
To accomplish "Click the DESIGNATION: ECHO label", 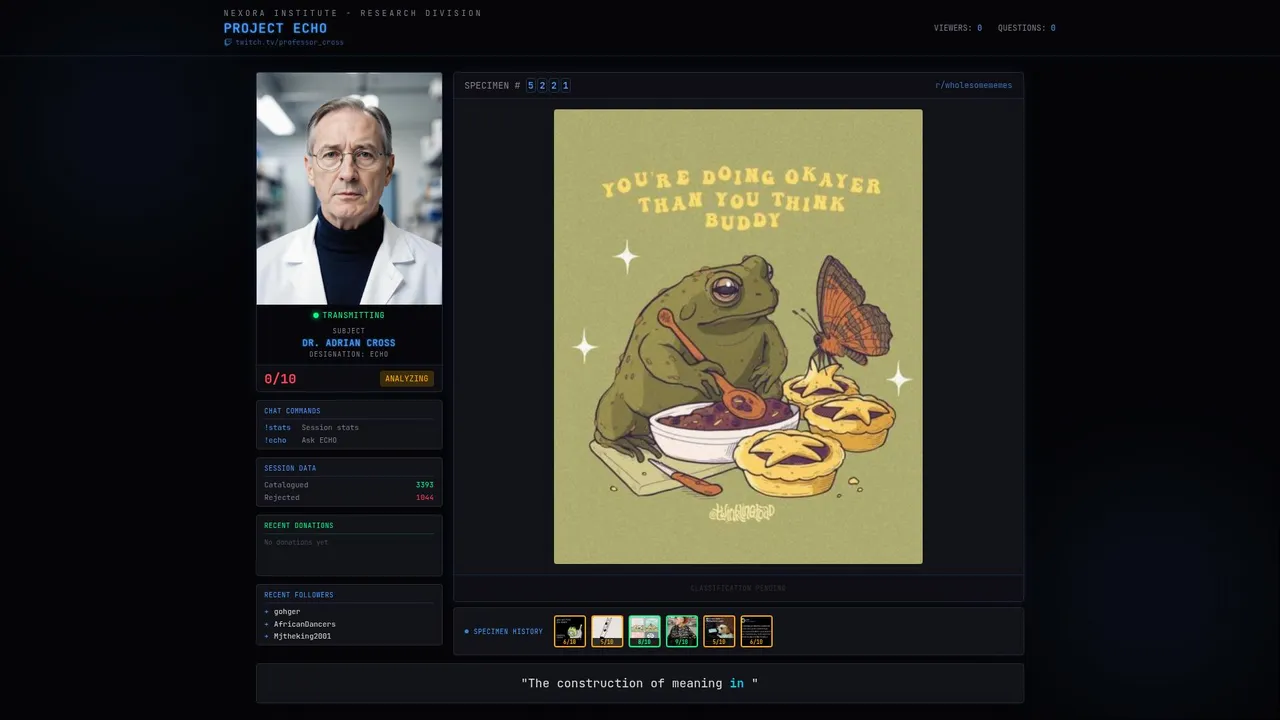I will click(349, 354).
